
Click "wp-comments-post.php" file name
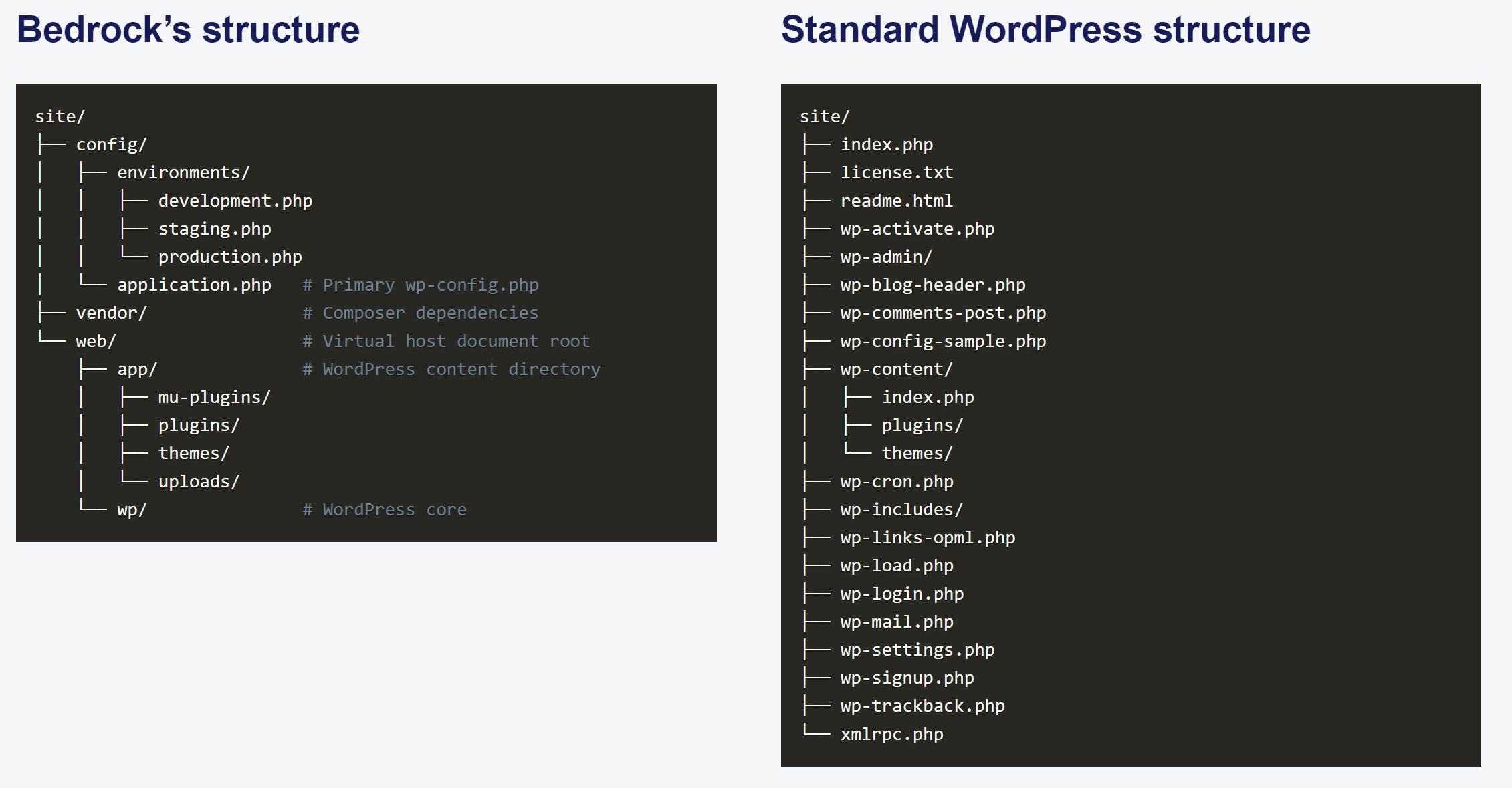coord(943,313)
